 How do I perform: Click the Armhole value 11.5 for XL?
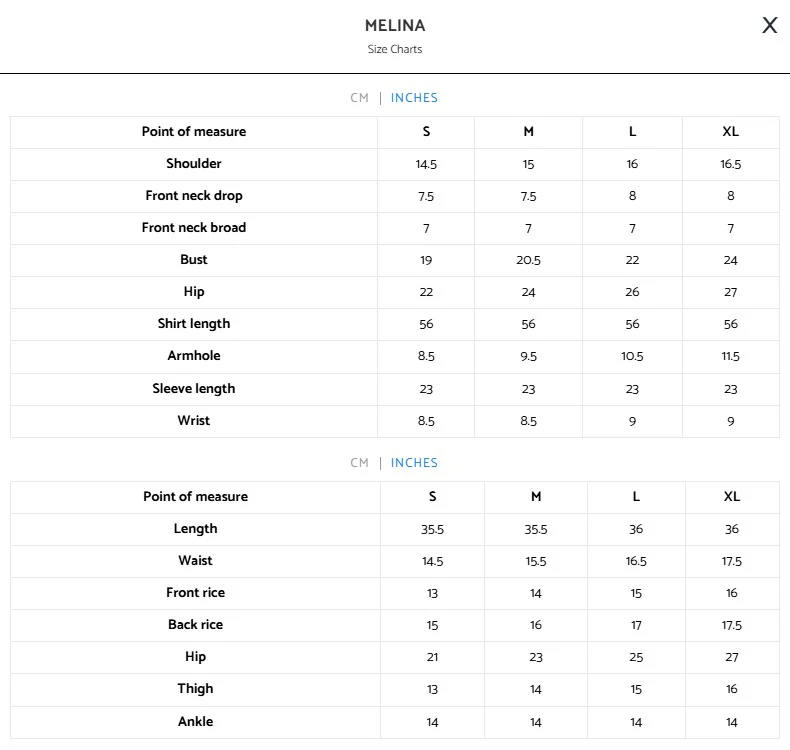pos(731,356)
